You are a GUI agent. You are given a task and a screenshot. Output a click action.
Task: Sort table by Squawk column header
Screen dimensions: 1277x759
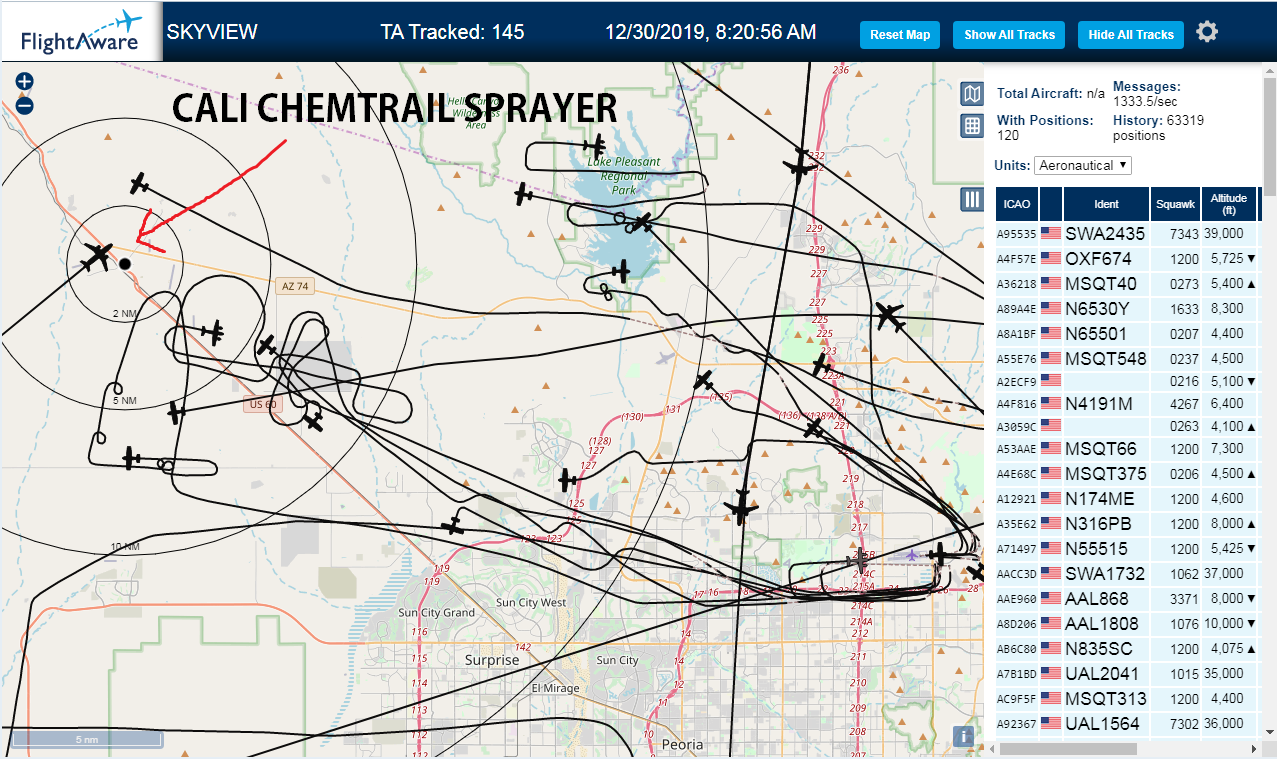pos(1175,204)
